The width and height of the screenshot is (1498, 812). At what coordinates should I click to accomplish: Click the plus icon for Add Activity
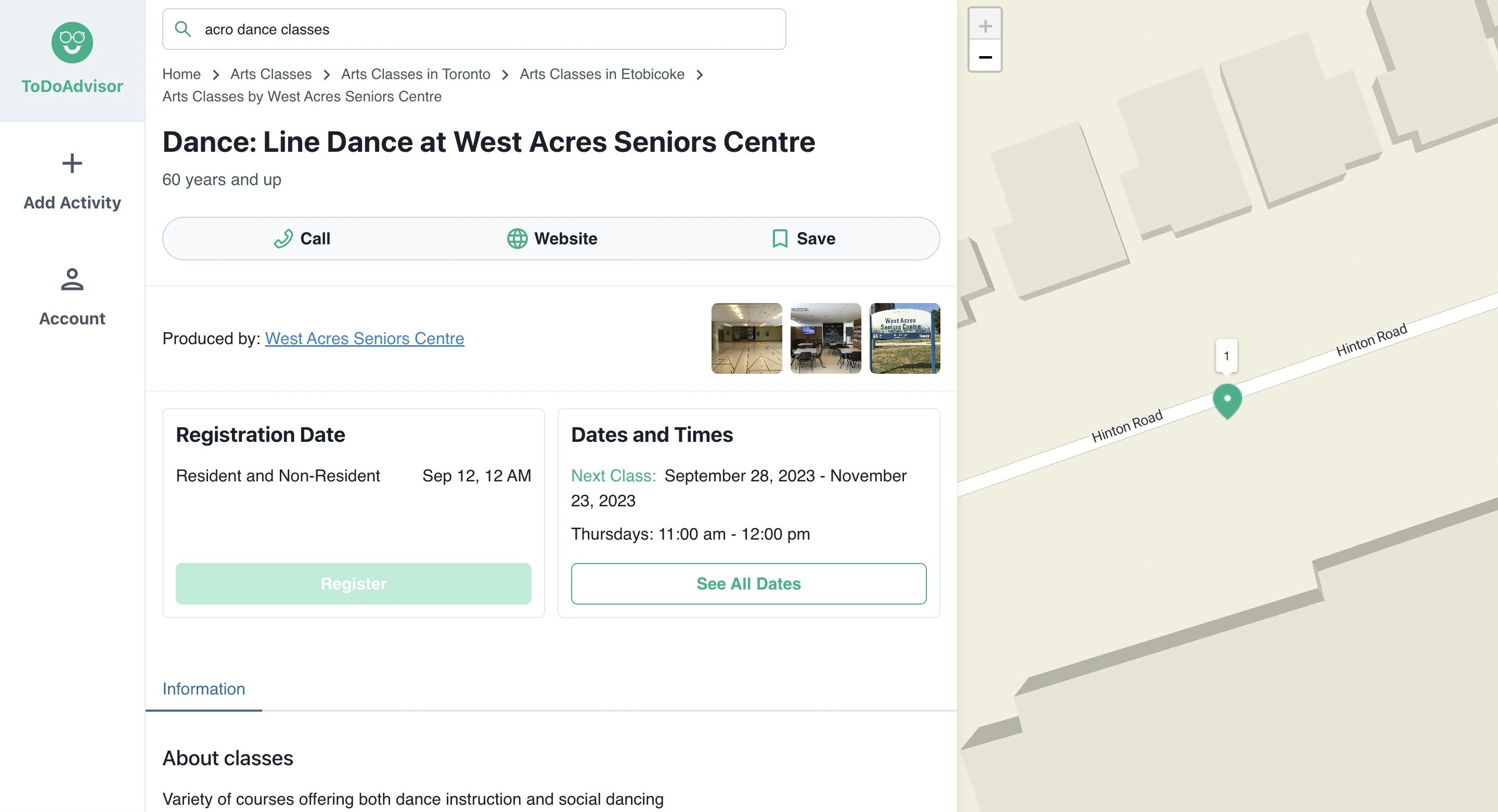[x=72, y=163]
